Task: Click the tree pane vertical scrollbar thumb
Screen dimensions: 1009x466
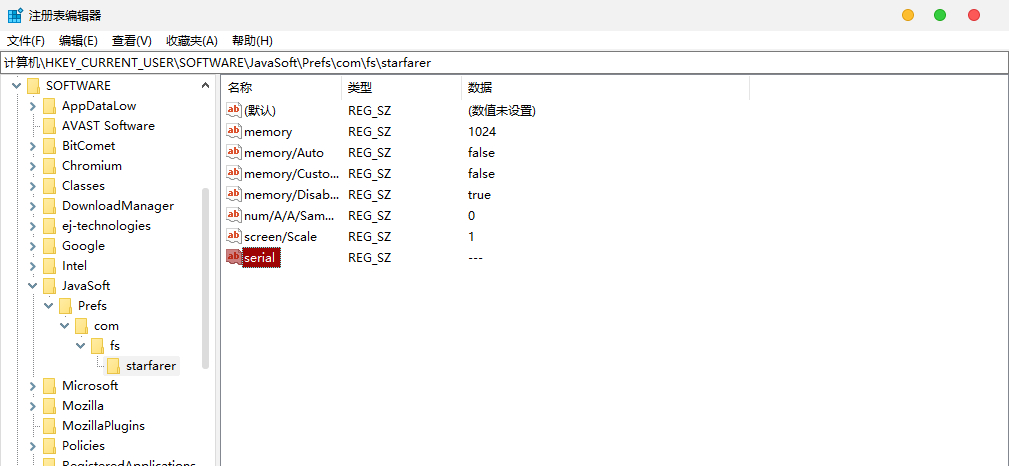Action: coord(205,278)
